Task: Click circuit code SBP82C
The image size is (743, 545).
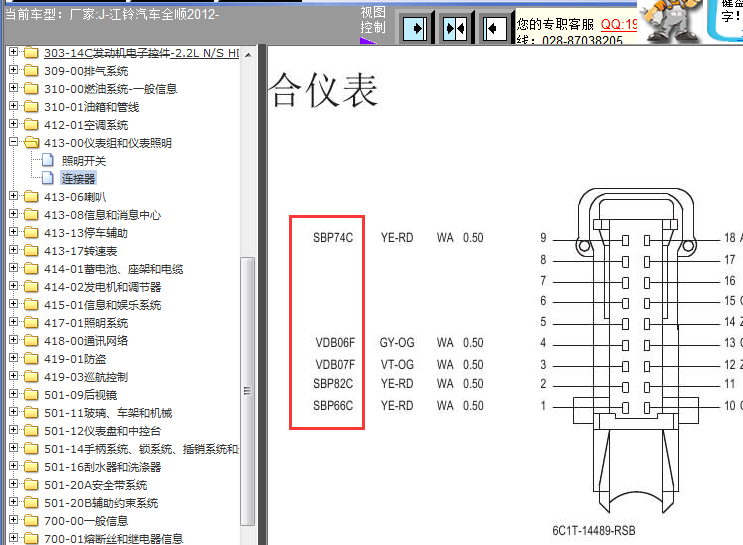Action: pos(333,383)
